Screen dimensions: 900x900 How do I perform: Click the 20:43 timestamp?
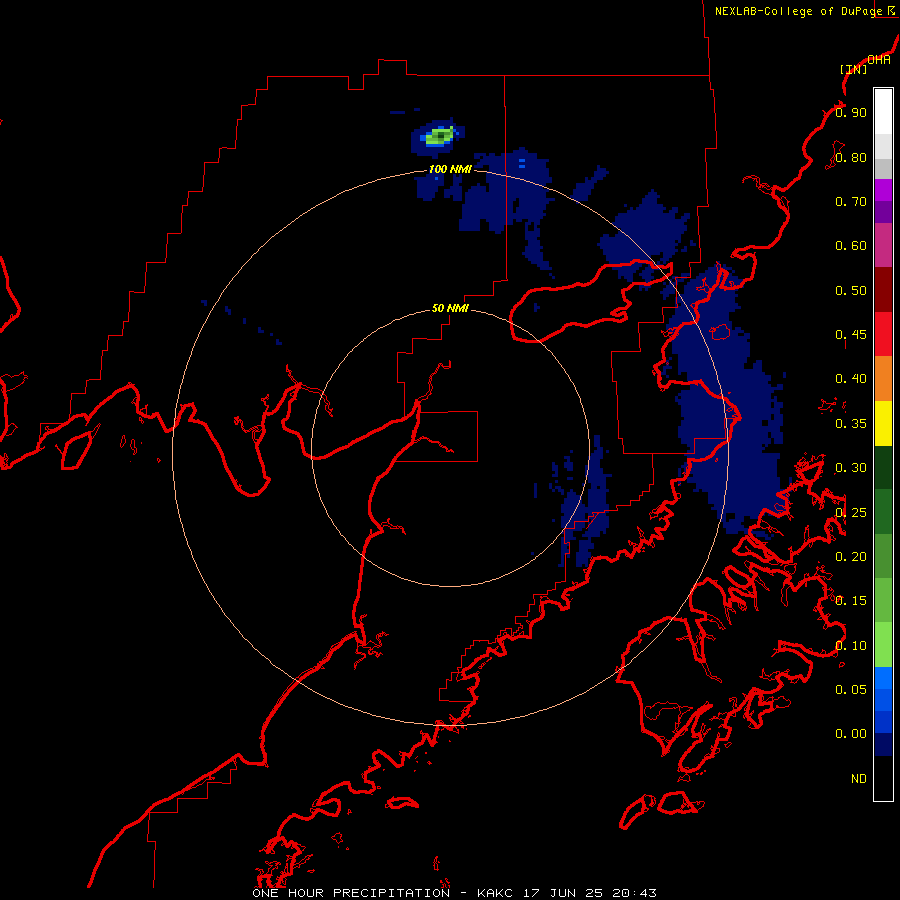(633, 893)
